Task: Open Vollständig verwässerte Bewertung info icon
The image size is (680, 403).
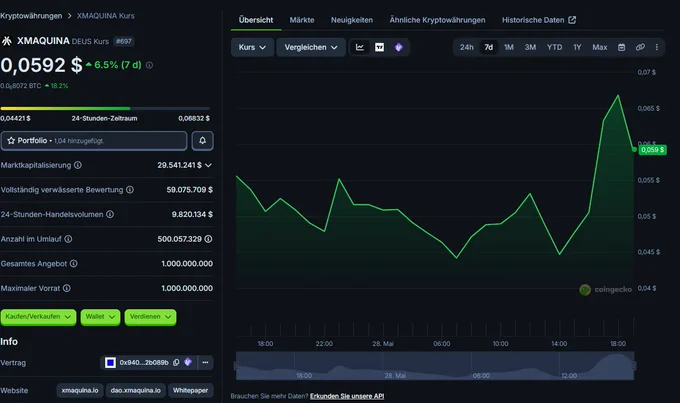Action: tap(130, 190)
